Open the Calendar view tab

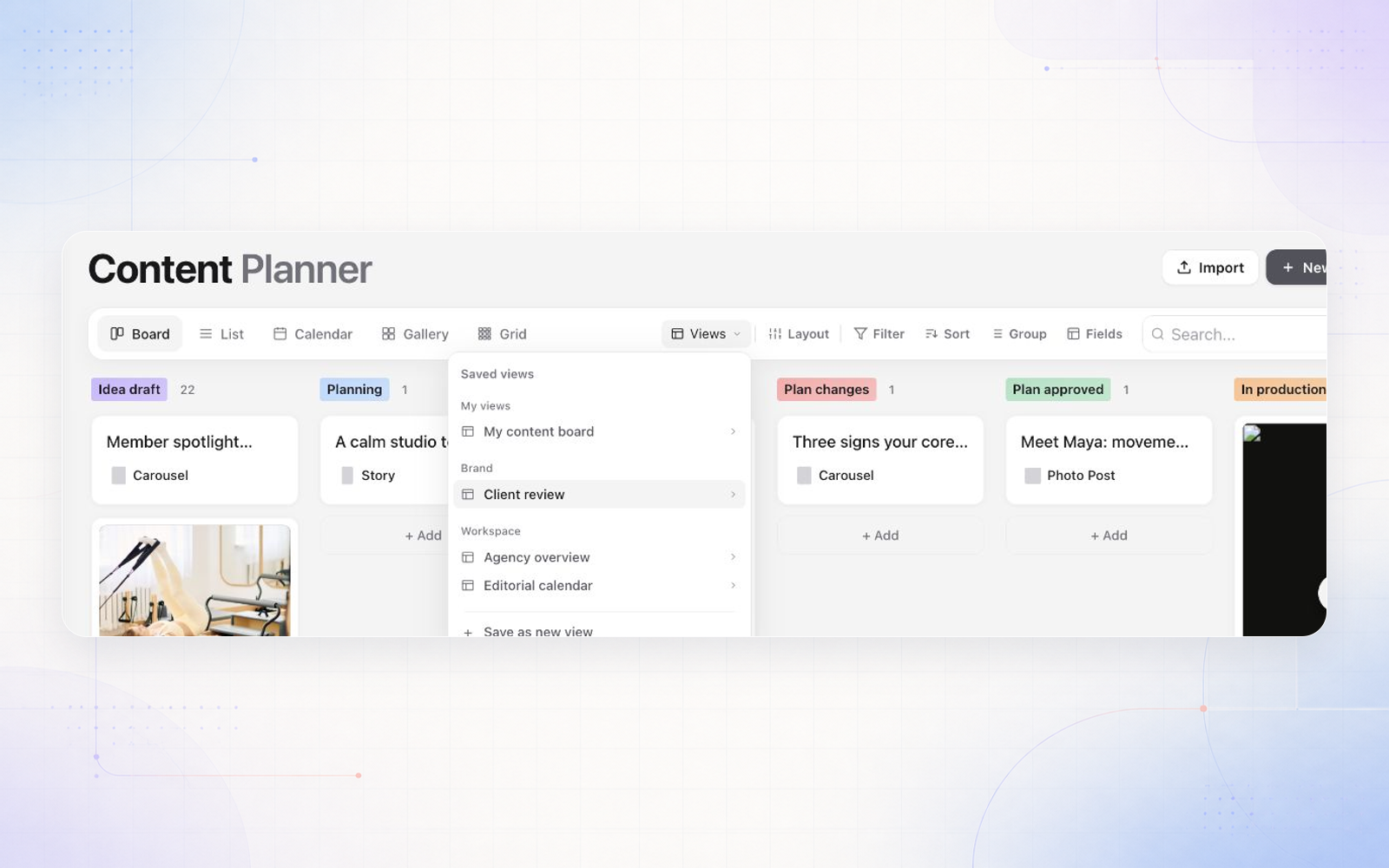(313, 334)
